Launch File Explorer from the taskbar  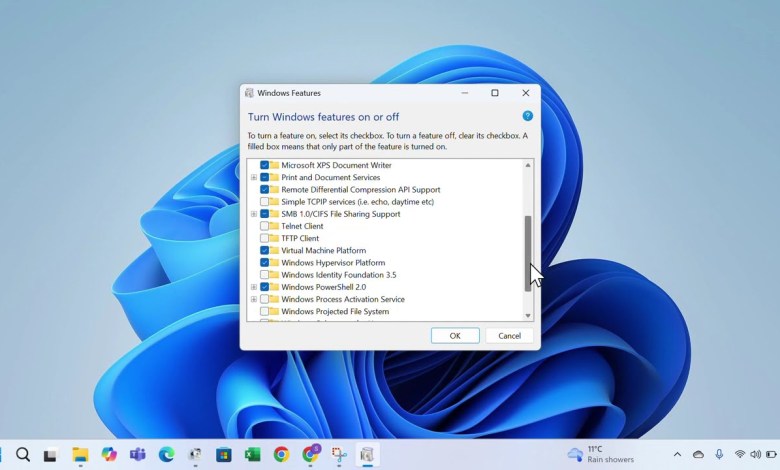pos(80,455)
